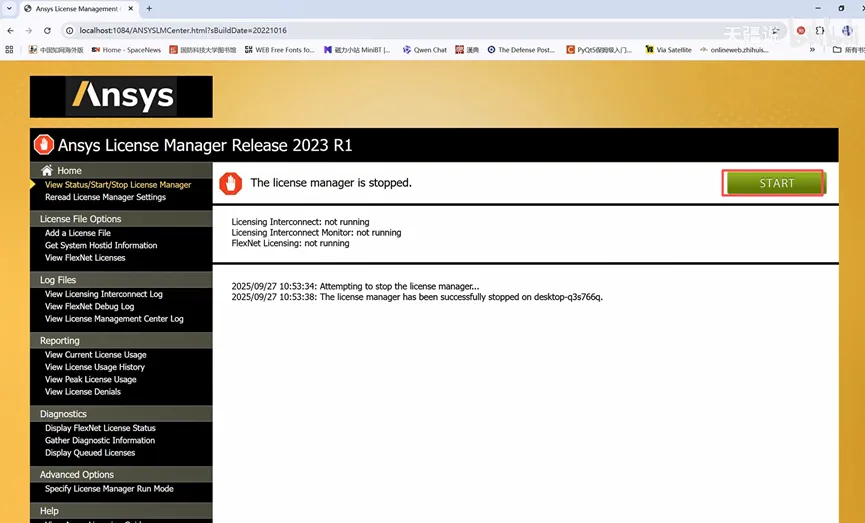Open View FlexNet Debug Log
The image size is (865, 523).
pos(89,306)
